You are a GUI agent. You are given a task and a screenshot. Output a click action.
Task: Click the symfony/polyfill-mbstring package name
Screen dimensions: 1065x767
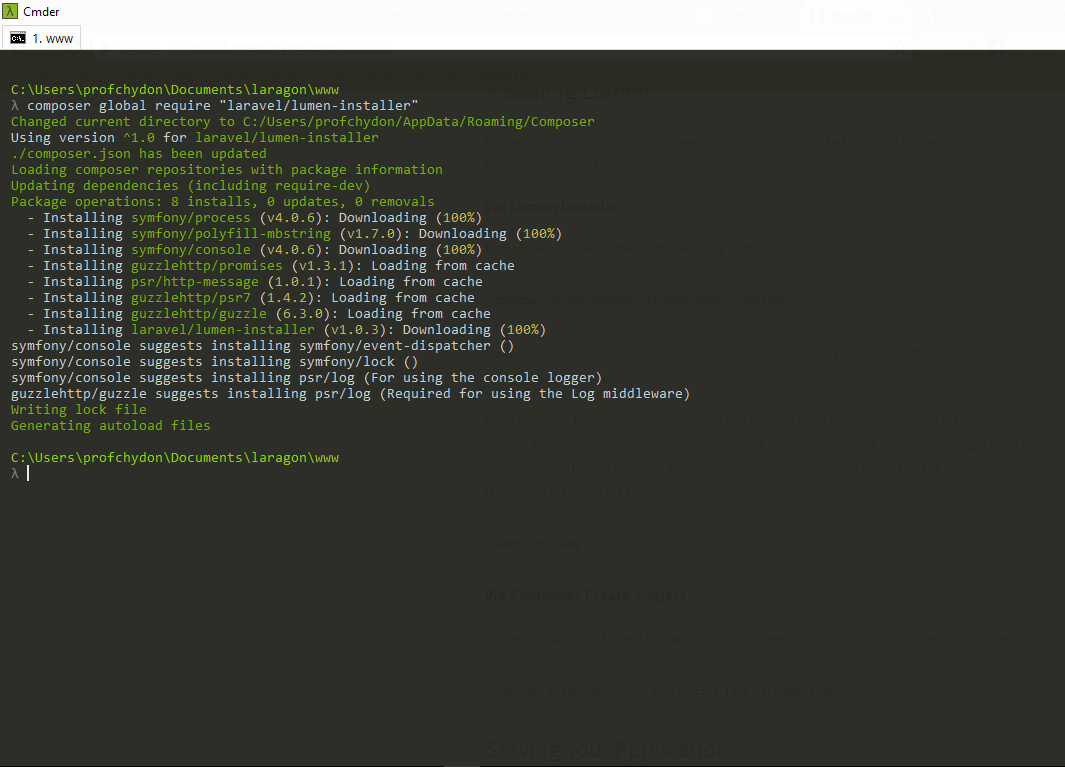coord(231,233)
